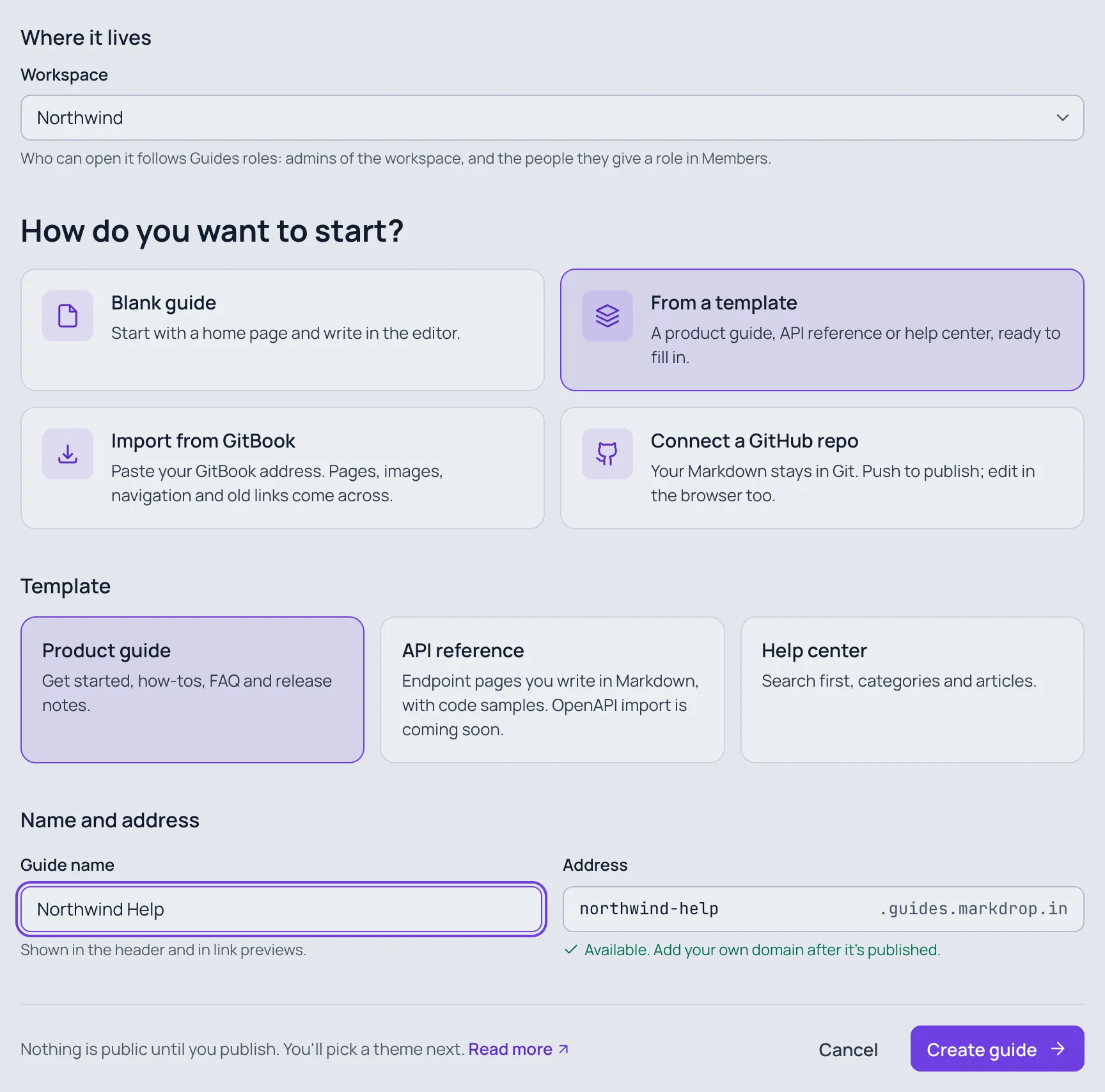Click the 'Where it lives' heading

click(x=86, y=38)
